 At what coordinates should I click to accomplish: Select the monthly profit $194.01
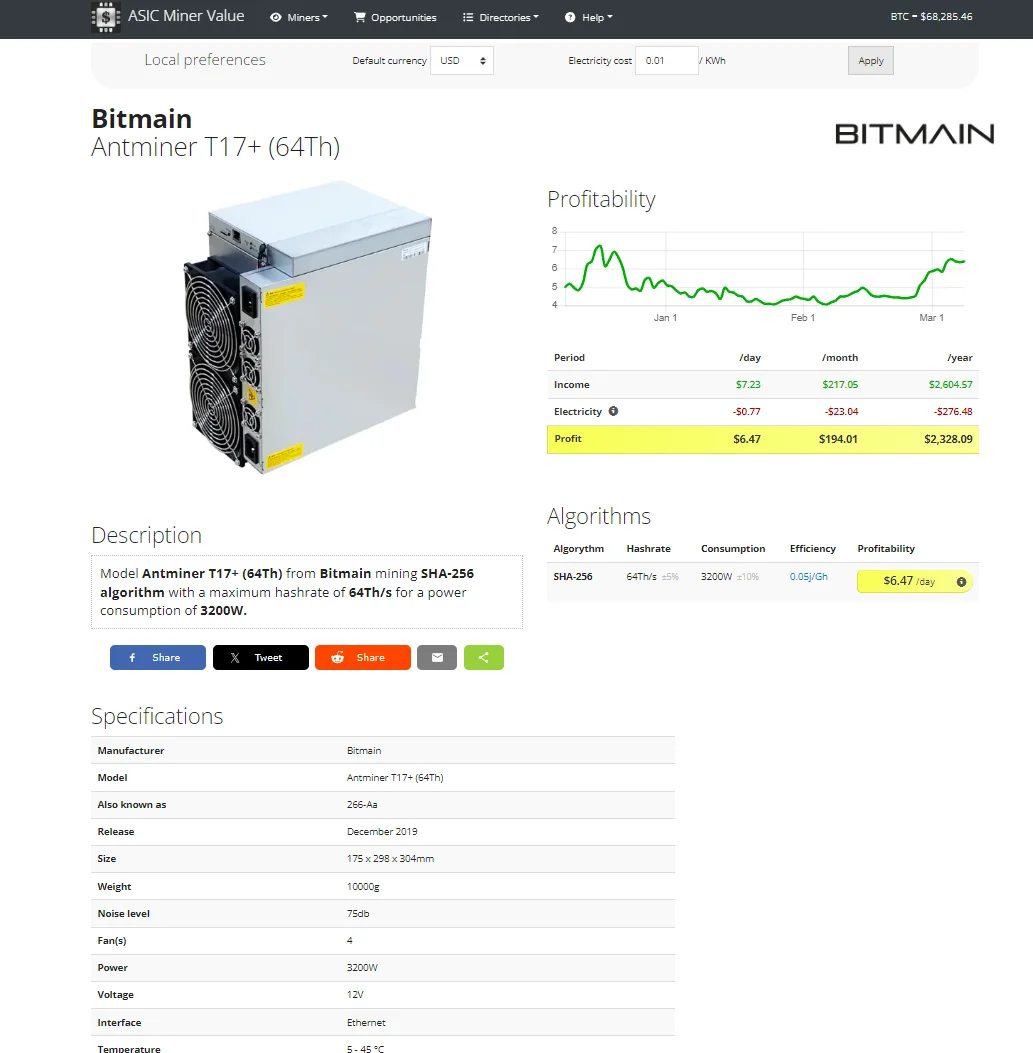pyautogui.click(x=838, y=439)
